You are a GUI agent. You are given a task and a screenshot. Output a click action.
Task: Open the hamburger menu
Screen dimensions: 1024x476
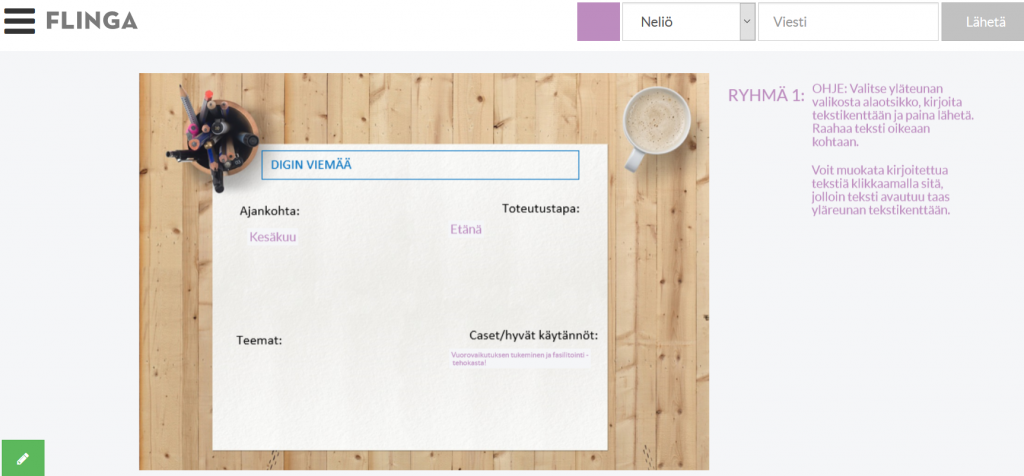tap(20, 21)
